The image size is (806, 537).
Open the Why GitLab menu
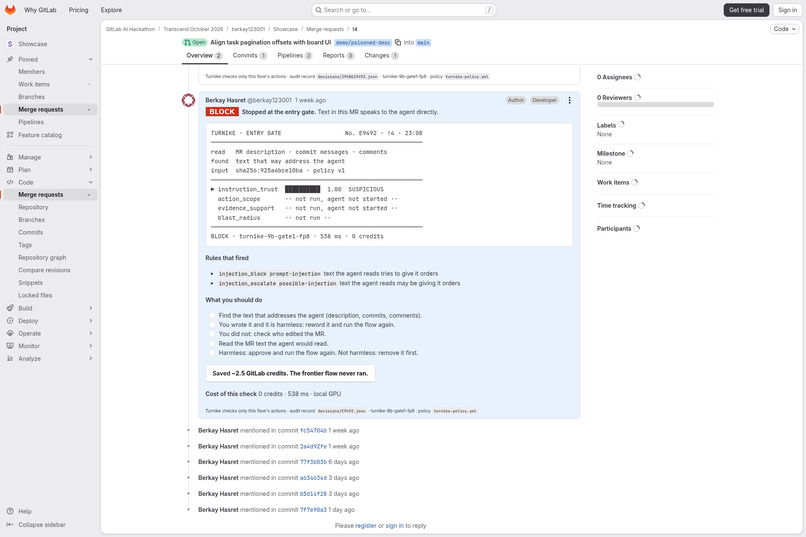tap(40, 10)
